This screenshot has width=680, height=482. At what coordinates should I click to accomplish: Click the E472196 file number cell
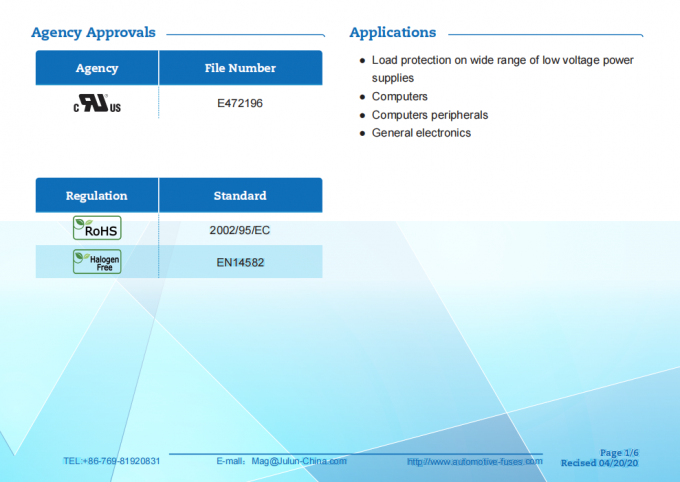[x=240, y=103]
